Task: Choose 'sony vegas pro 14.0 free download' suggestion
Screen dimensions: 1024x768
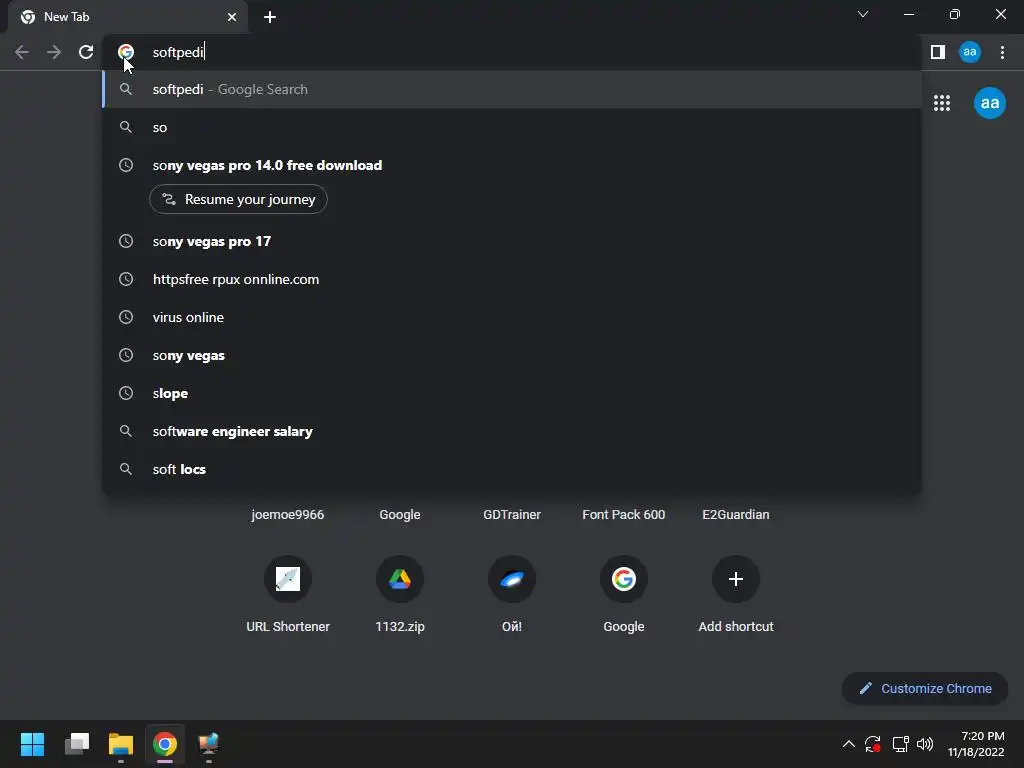Action: point(512,165)
